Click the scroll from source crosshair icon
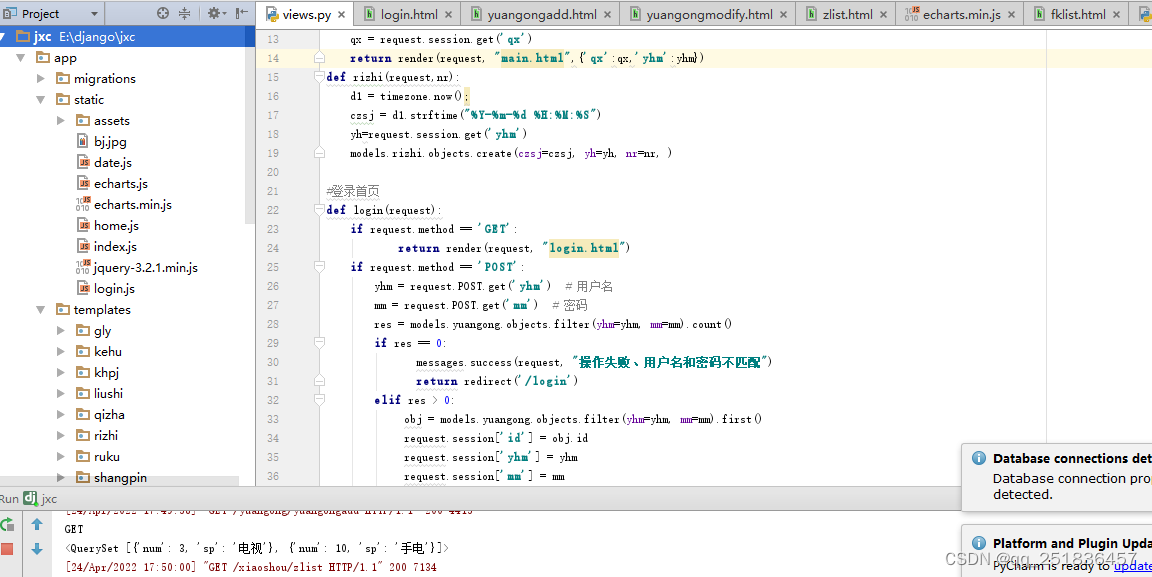 pyautogui.click(x=163, y=13)
